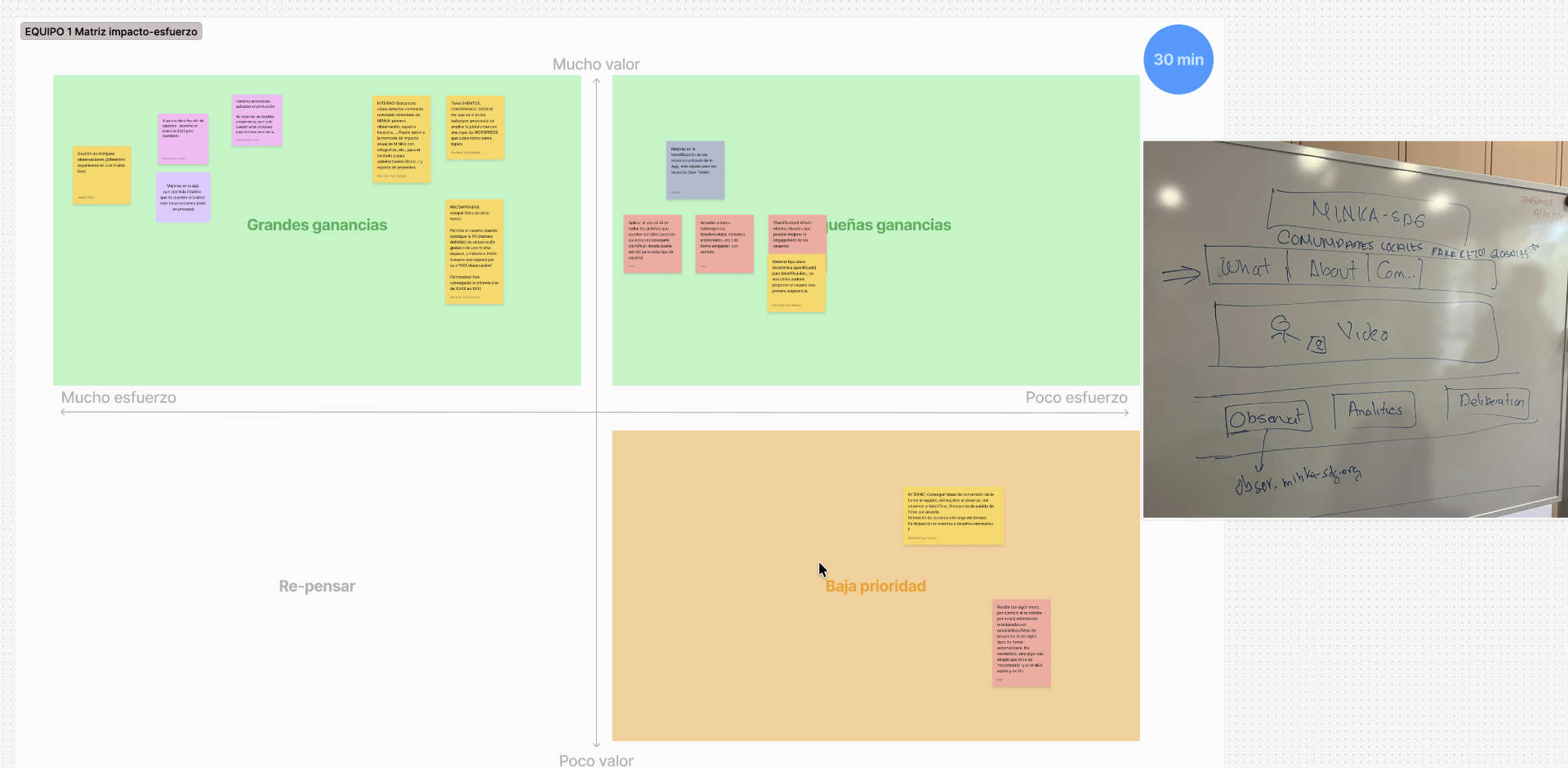Viewport: 1568px width, 768px height.
Task: Select the lavender 'Mejoras en la app' sticky note
Action: click(x=183, y=197)
